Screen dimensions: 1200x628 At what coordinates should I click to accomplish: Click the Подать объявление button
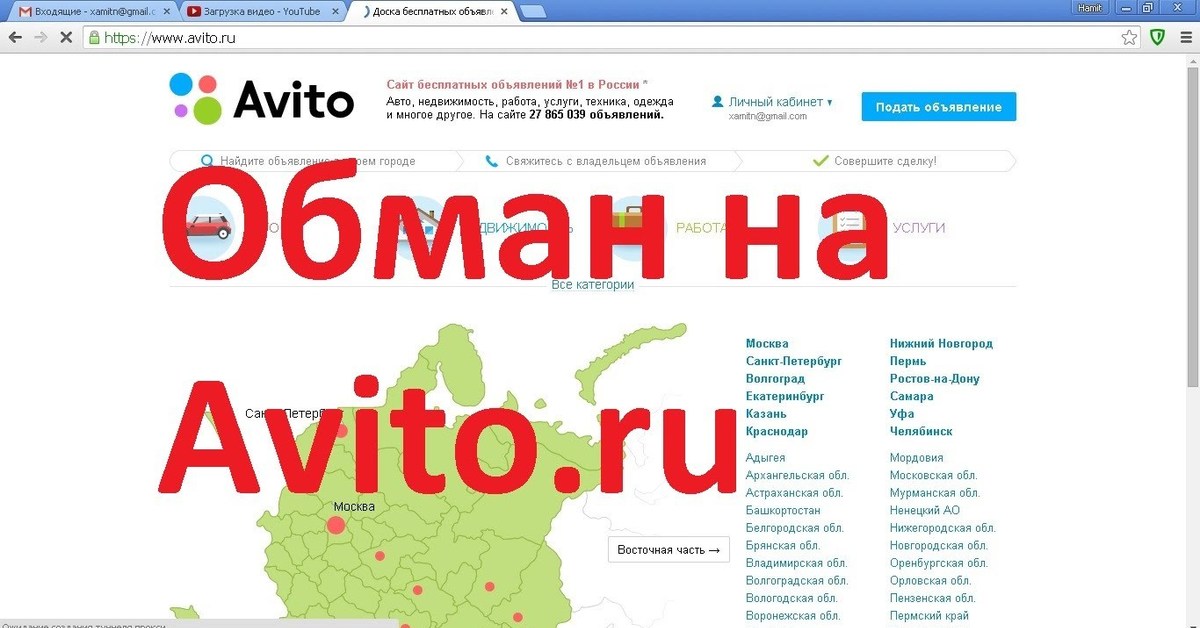[x=938, y=107]
